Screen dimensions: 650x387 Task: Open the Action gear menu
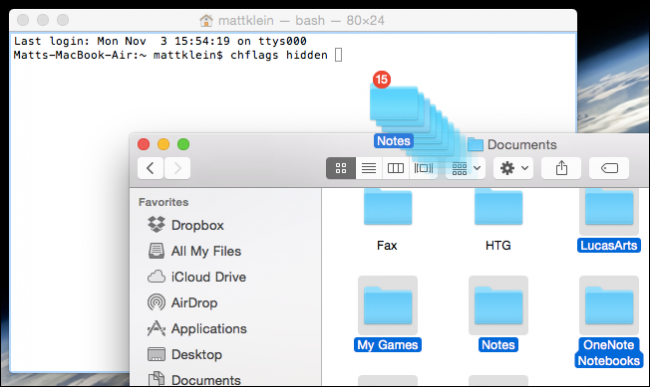[513, 168]
